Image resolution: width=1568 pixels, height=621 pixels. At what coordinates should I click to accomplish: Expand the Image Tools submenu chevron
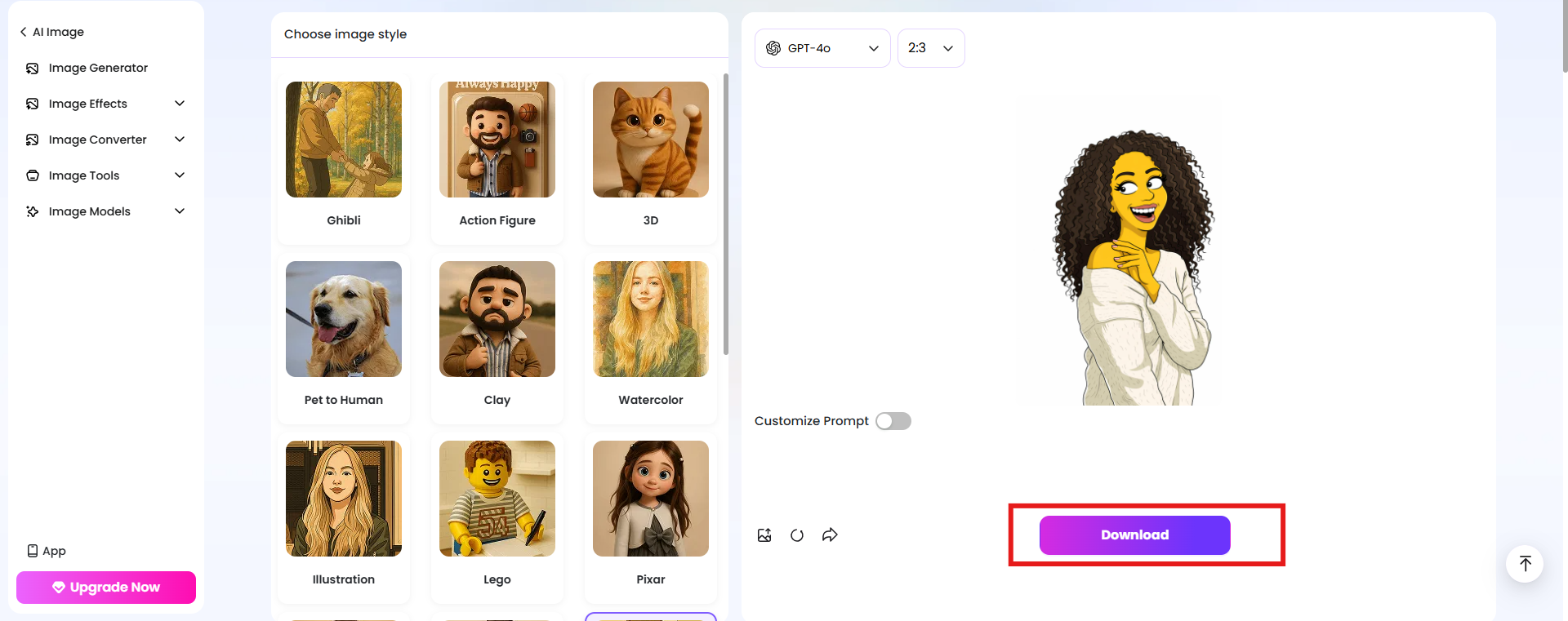[x=180, y=175]
